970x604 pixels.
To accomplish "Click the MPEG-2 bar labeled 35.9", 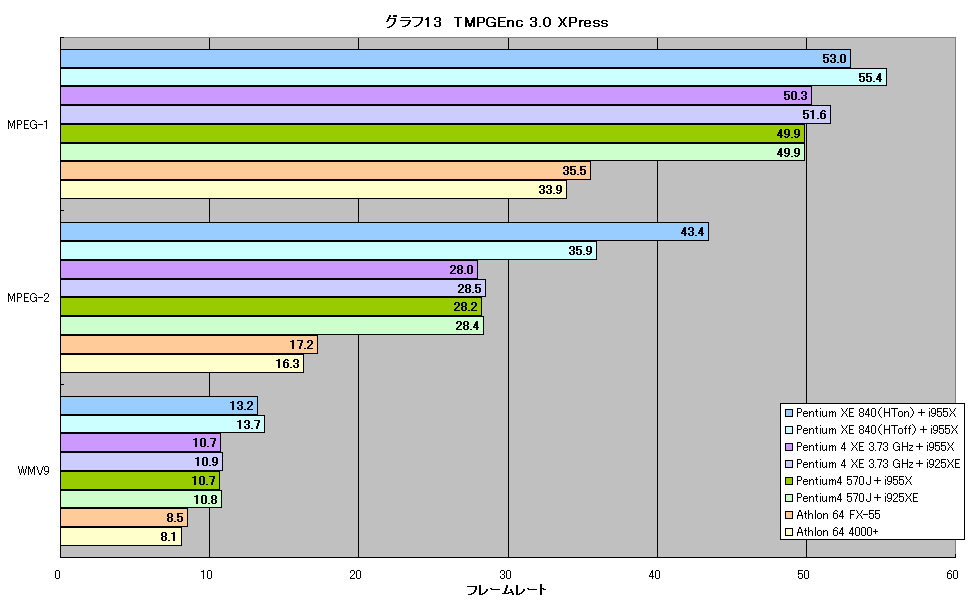I will 328,251.
